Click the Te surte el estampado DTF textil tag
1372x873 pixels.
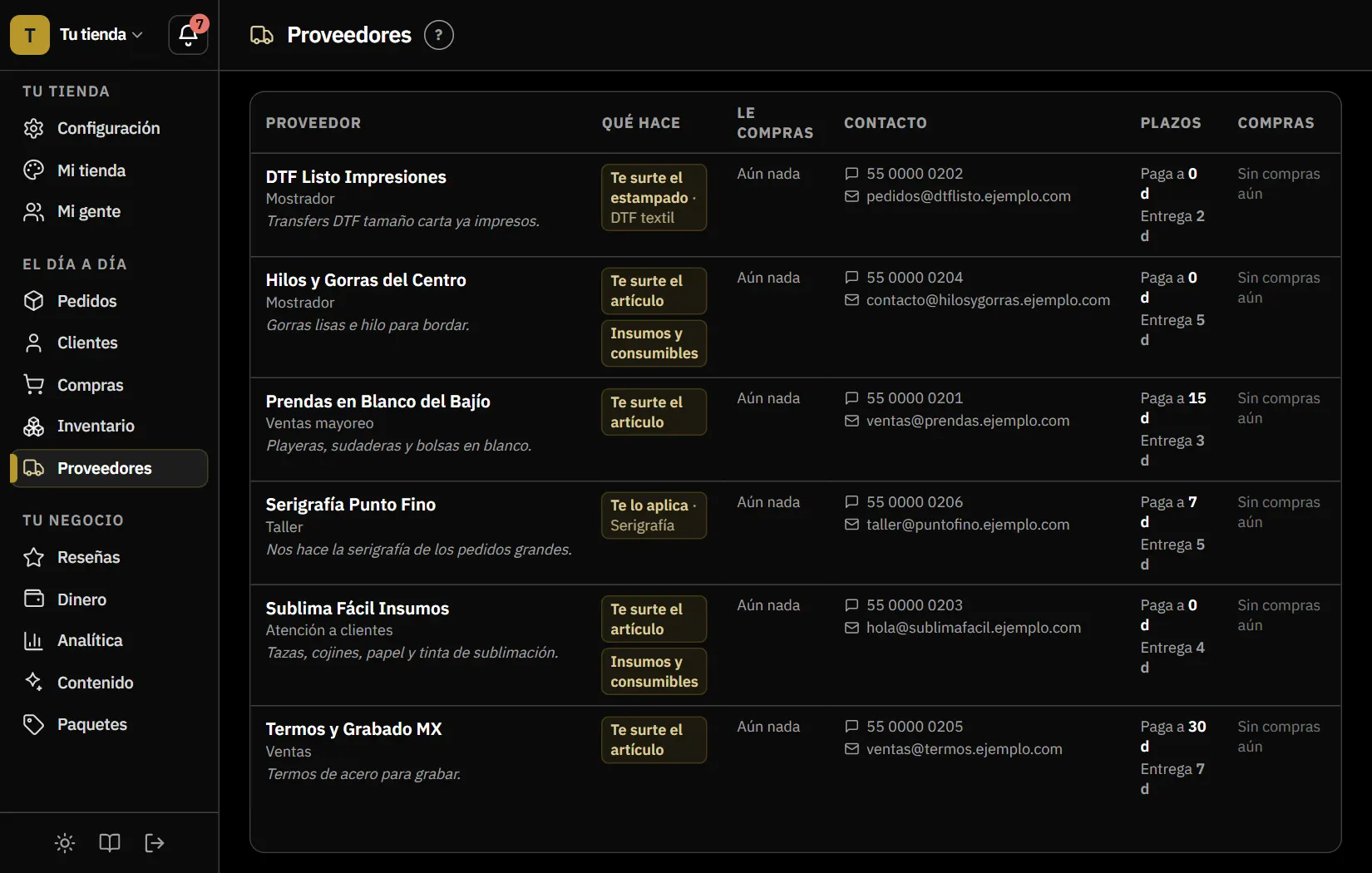(x=654, y=198)
